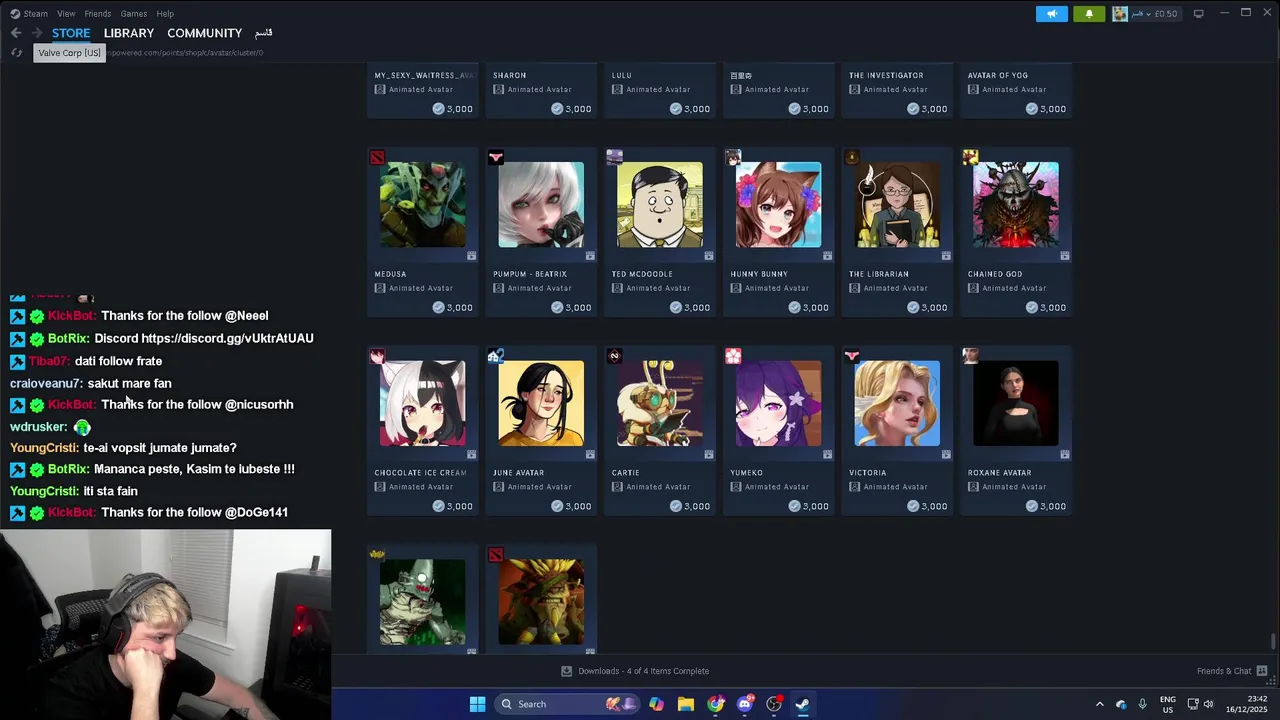Open the Friends & Chat panel
Image resolution: width=1280 pixels, height=720 pixels.
click(1232, 671)
